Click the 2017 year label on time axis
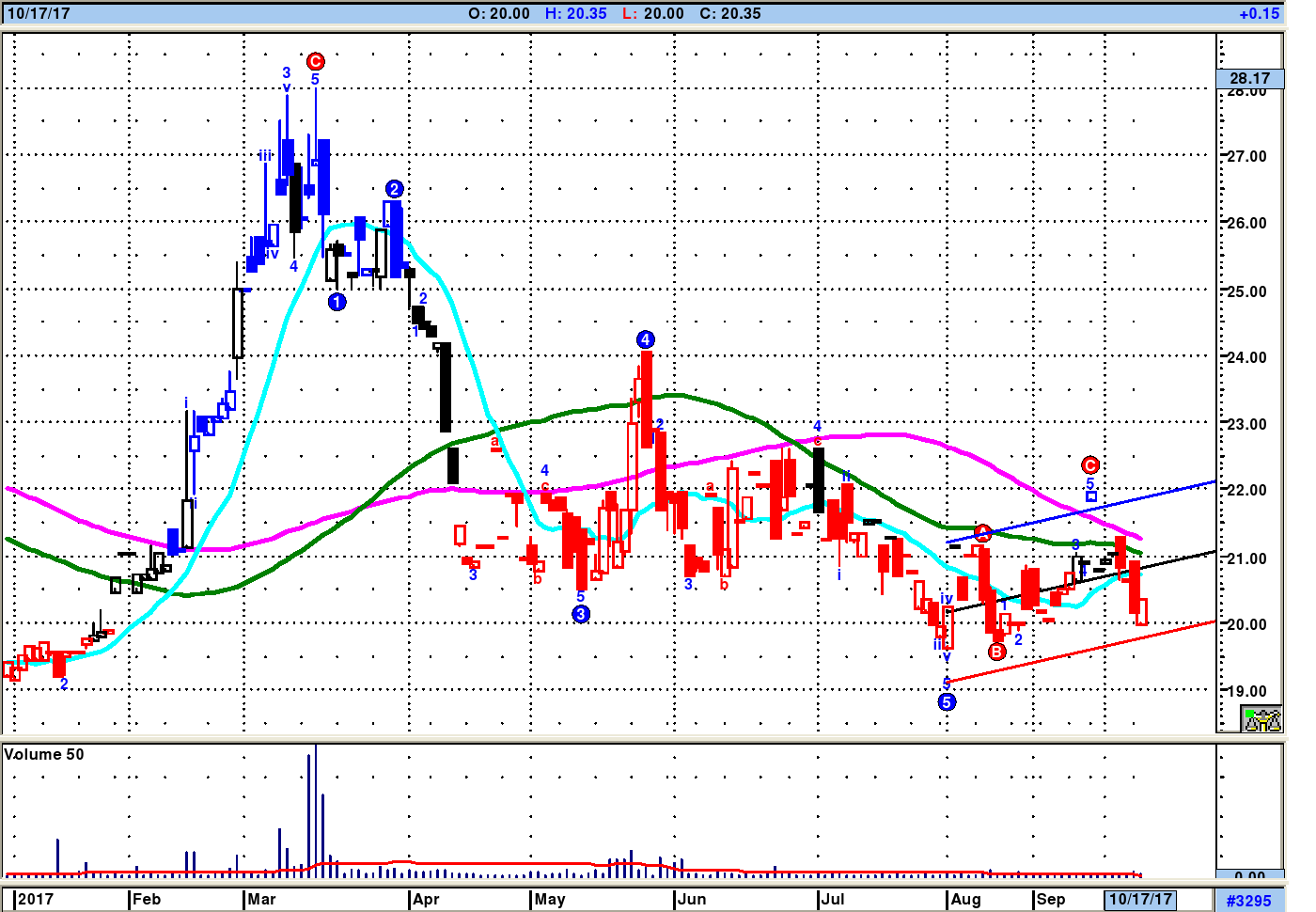Screen dimensions: 1316x912 click(x=36, y=899)
